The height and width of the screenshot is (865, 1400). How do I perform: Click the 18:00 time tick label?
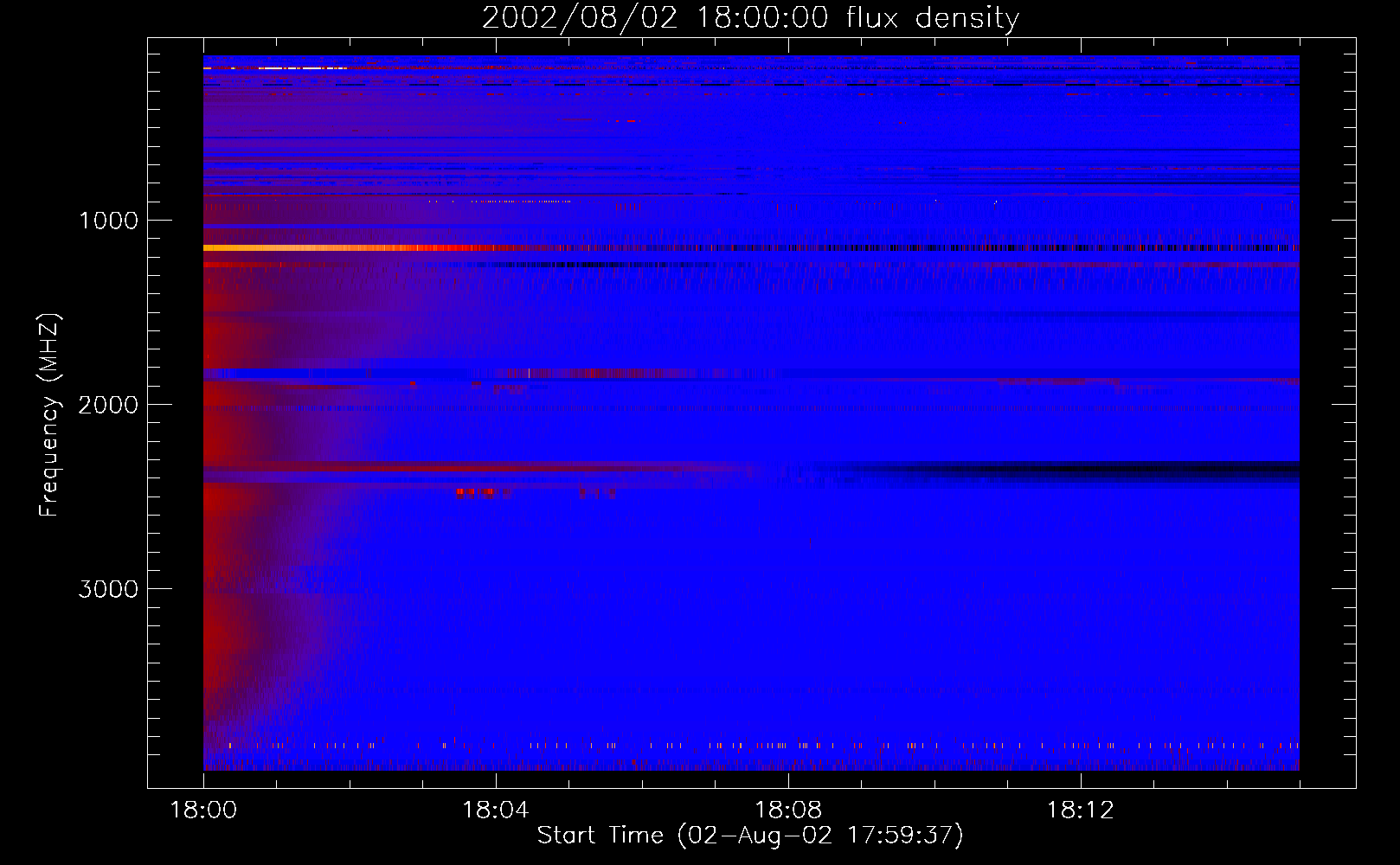pyautogui.click(x=203, y=811)
